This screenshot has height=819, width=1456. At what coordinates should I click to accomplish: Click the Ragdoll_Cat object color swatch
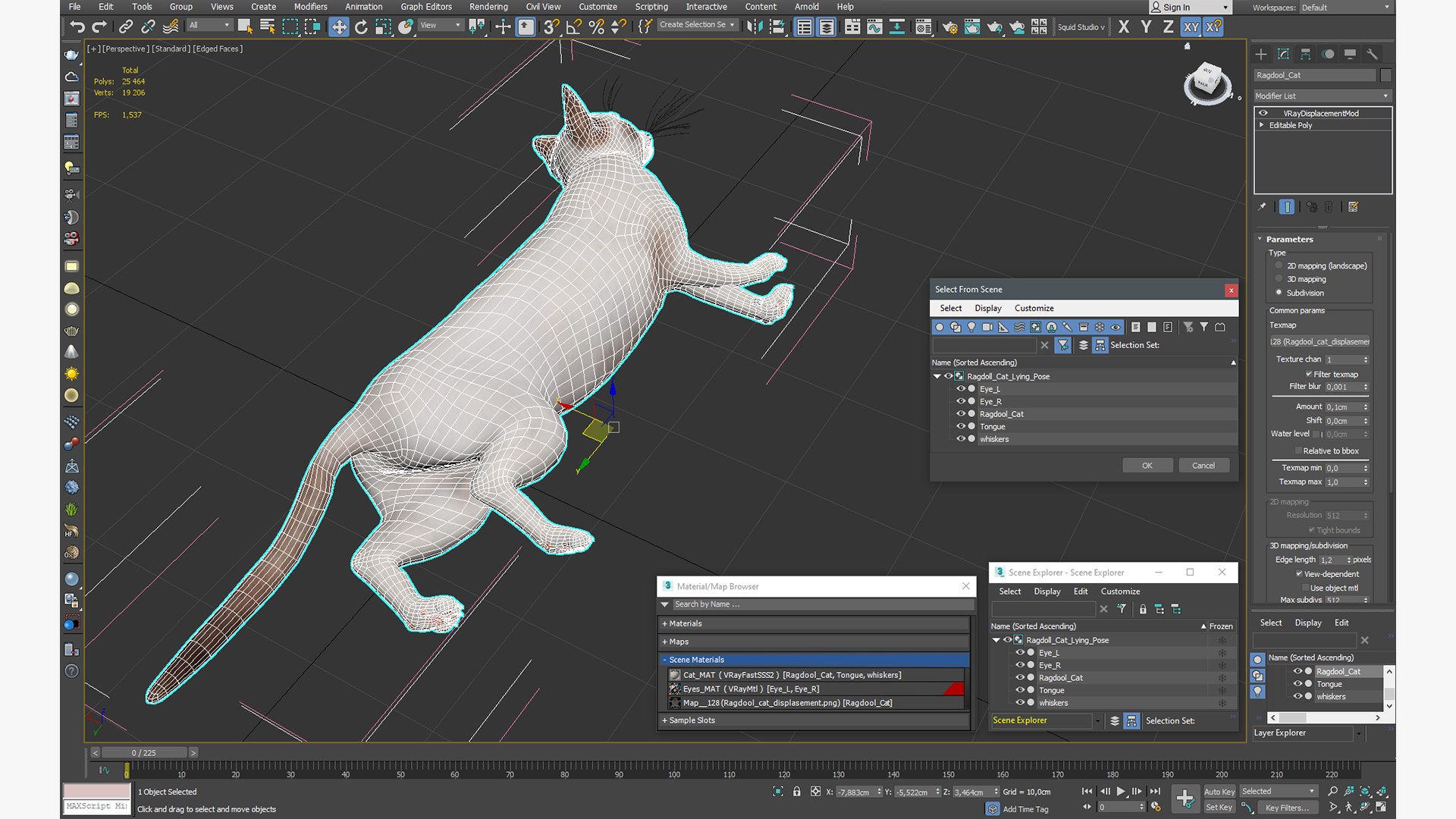(1385, 75)
